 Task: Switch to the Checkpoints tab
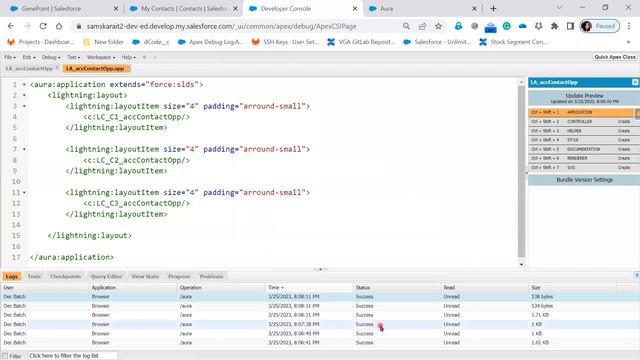tap(65, 276)
